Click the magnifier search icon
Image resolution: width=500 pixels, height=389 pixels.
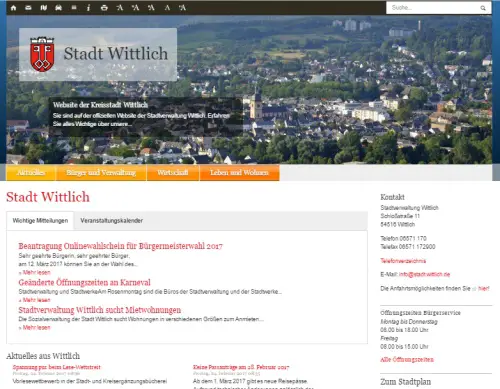483,8
